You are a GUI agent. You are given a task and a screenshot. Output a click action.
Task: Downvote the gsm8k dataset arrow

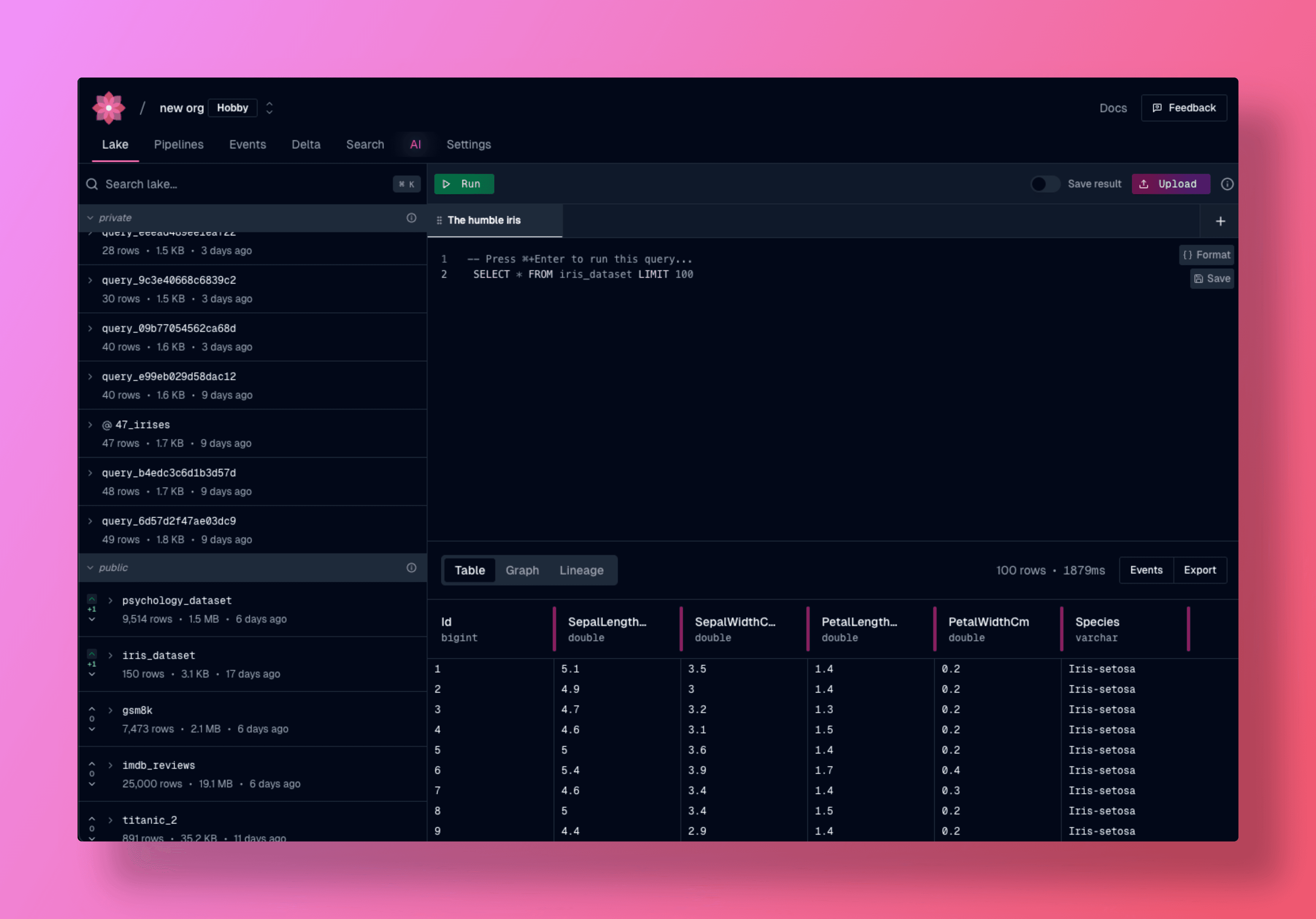92,729
